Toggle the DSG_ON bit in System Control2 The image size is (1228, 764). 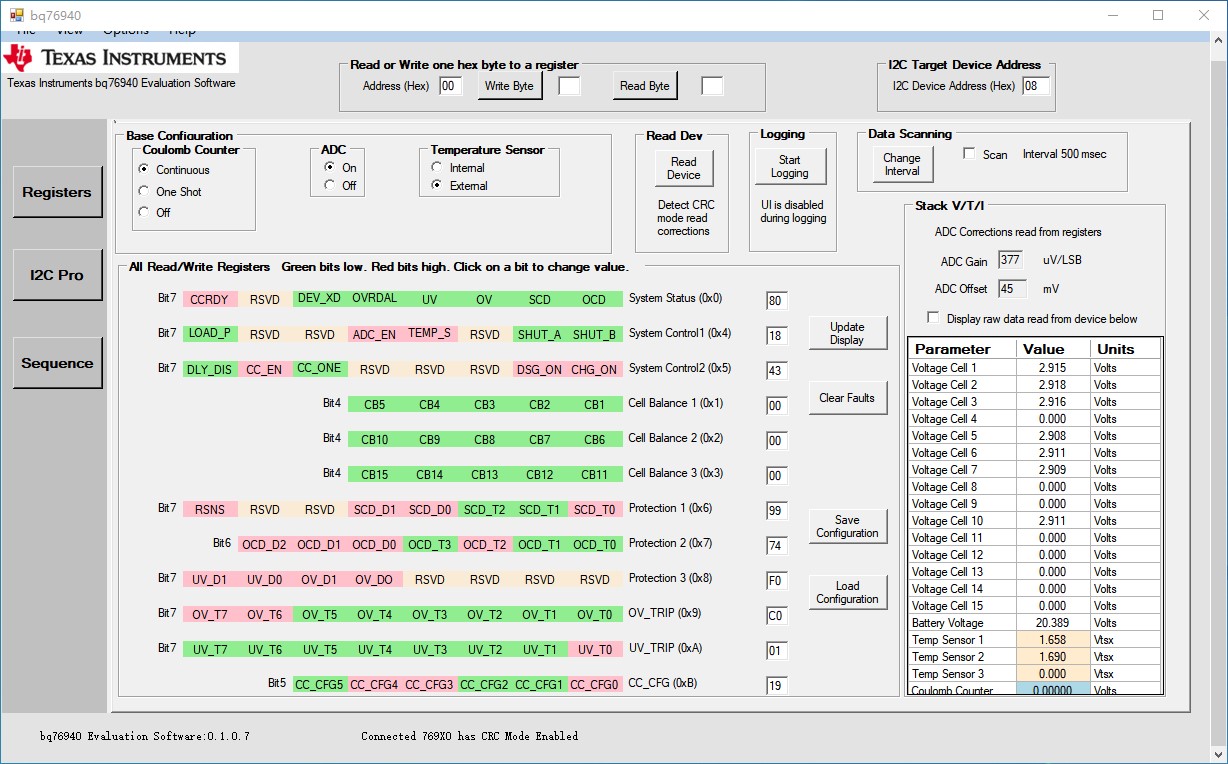[x=539, y=369]
